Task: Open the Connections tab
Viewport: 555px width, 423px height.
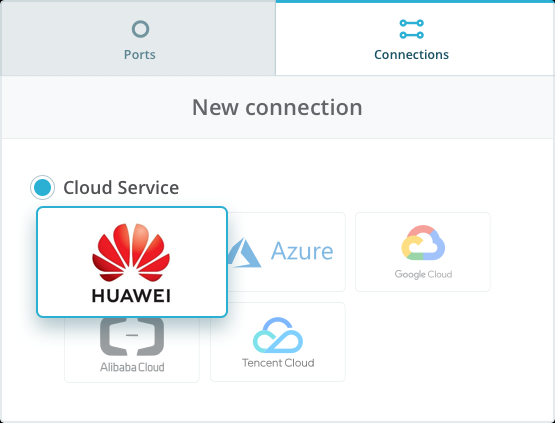Action: tap(415, 39)
